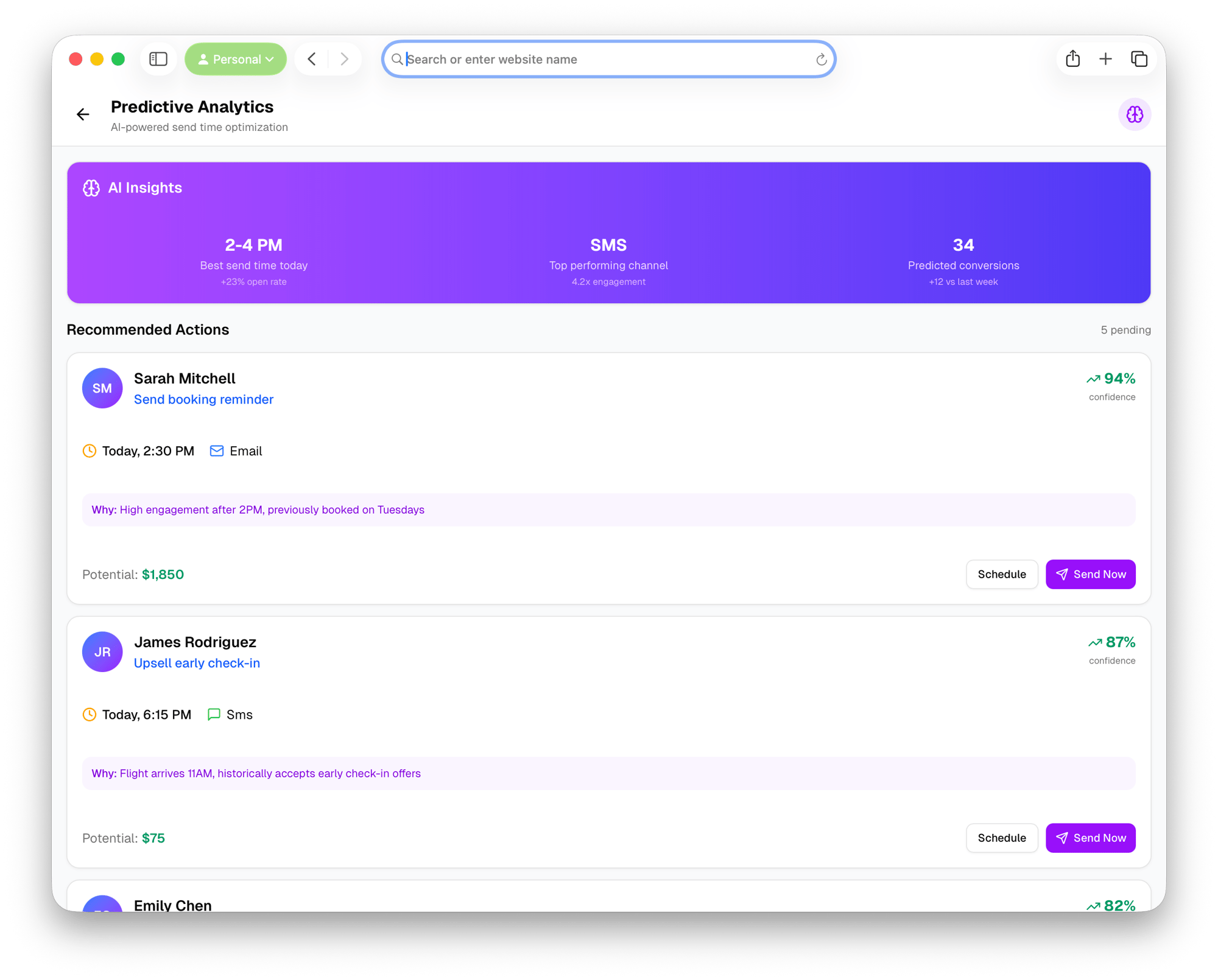Open the browser share icon
1218x980 pixels.
[1073, 59]
